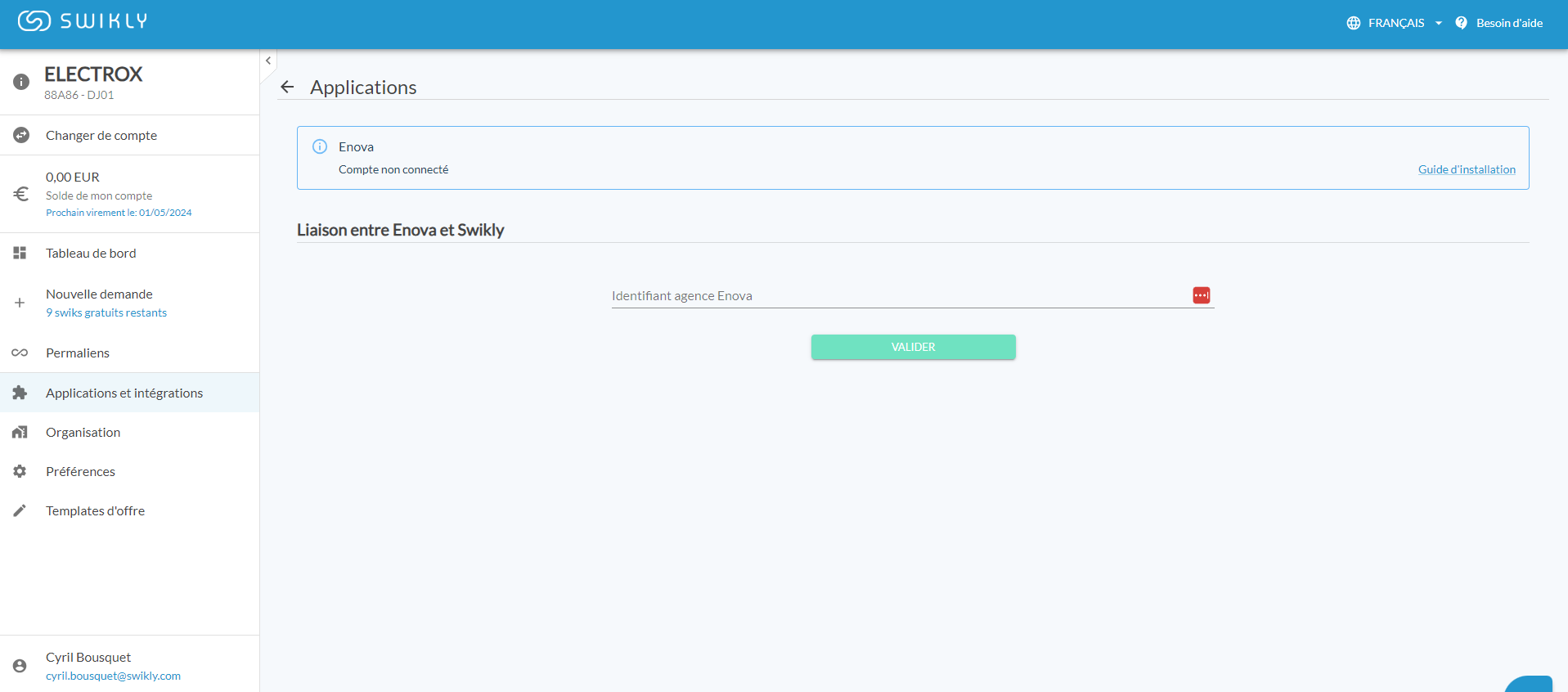Click cyril.bousquet@swikly.com email
This screenshot has height=692, width=1568.
(x=113, y=676)
